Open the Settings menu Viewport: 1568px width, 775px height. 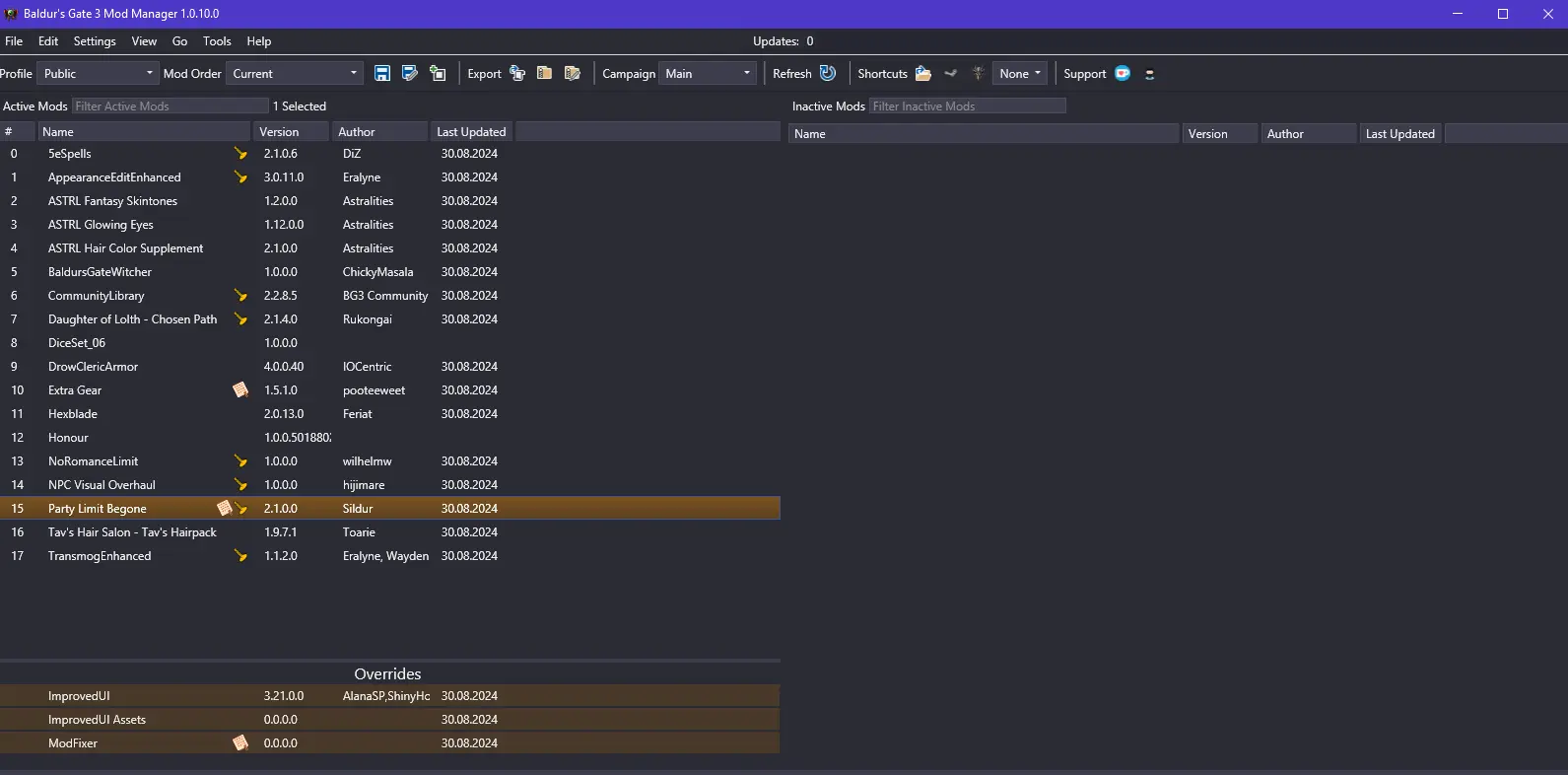95,41
